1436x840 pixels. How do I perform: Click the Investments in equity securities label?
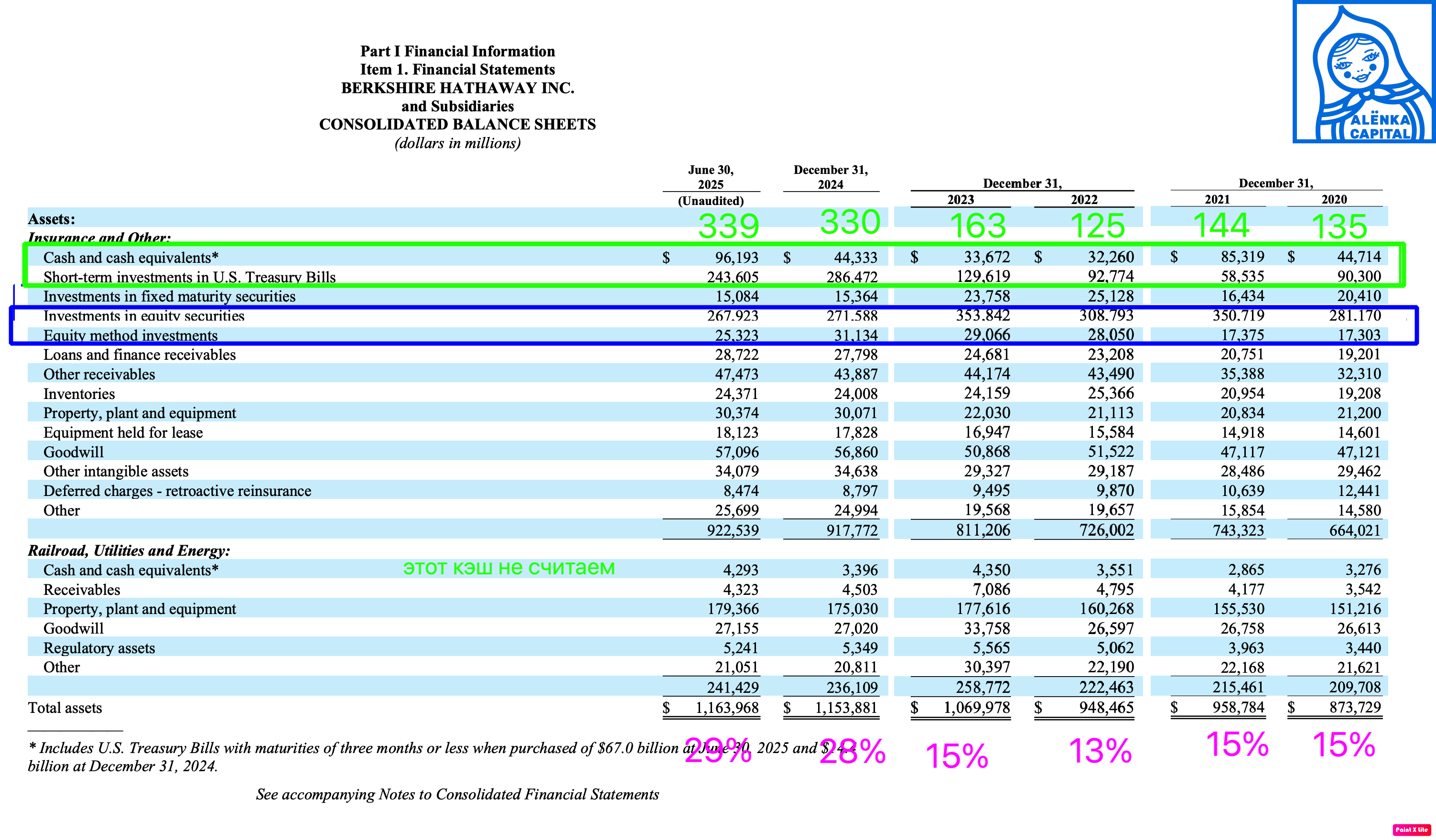143,316
